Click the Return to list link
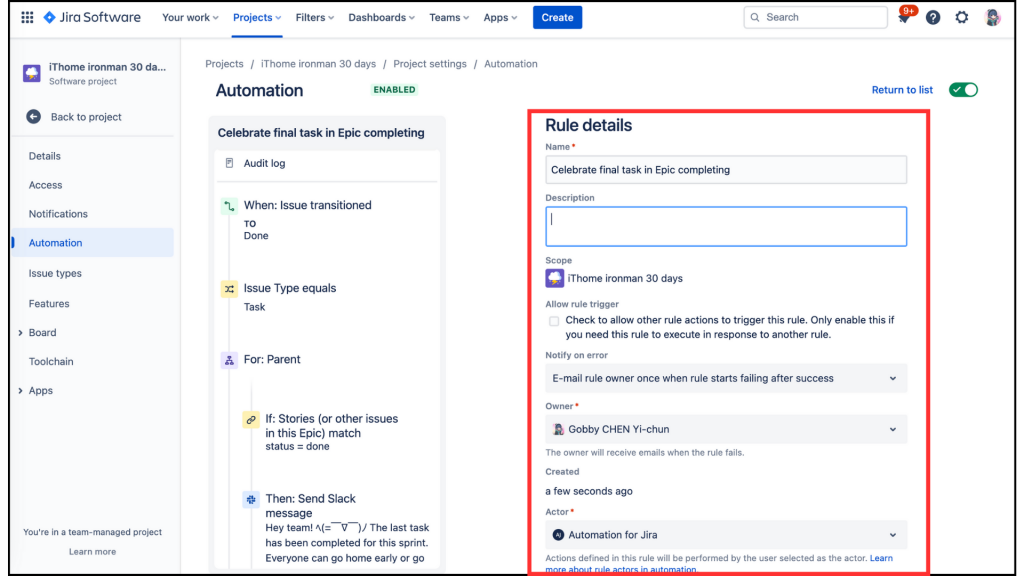Screen dimensions: 1024x576 (902, 90)
